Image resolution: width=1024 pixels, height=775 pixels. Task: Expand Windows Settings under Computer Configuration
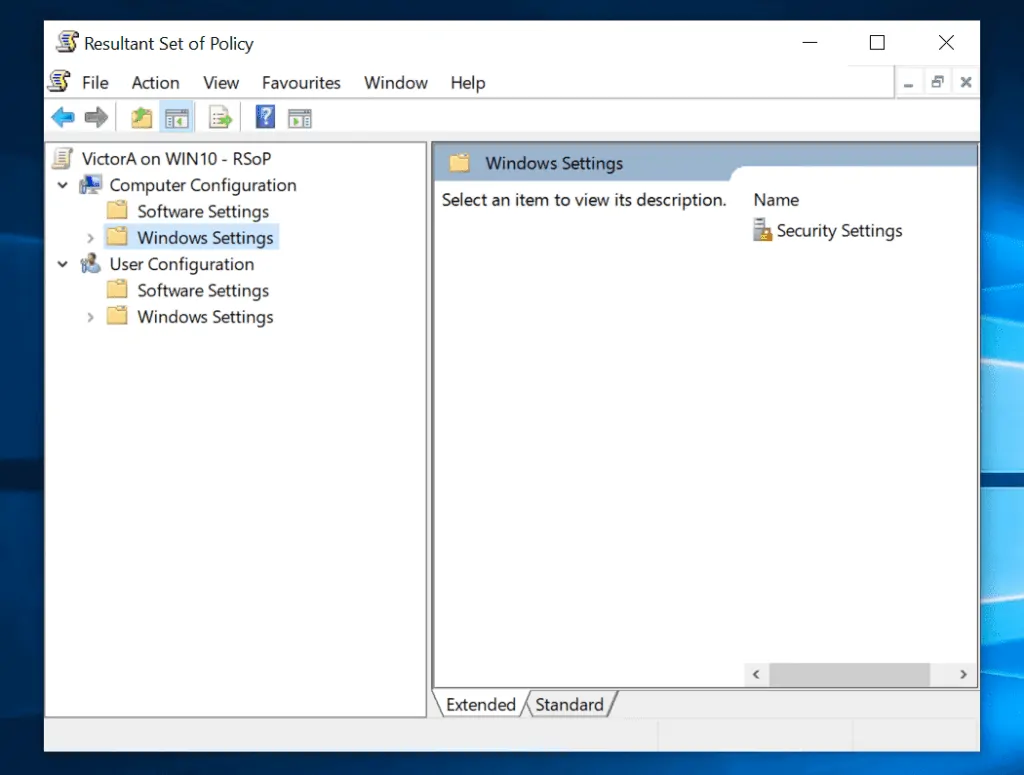click(90, 238)
